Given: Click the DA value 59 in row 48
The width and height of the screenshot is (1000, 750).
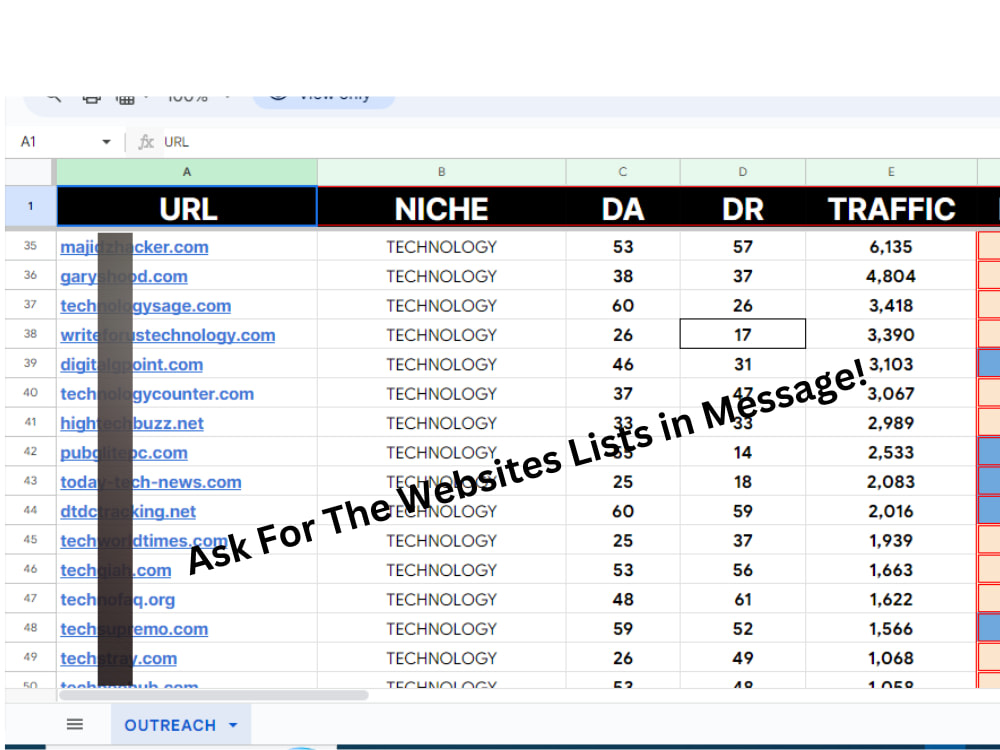Looking at the screenshot, I should click(623, 628).
